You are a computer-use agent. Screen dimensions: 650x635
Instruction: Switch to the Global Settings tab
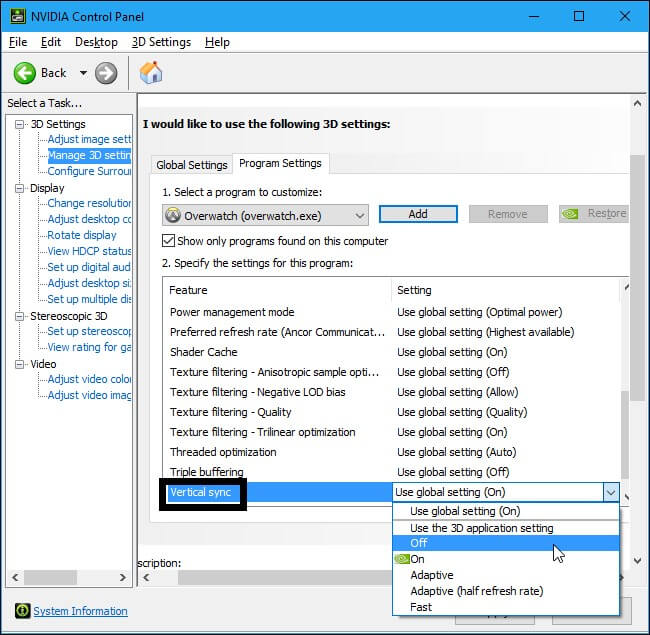[192, 165]
